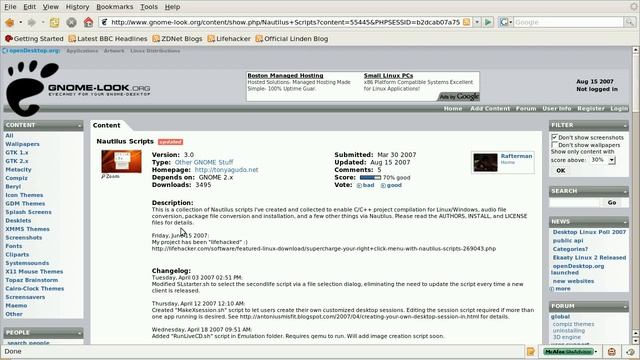Go back with the browser Back arrow
This screenshot has width=640, height=360.
tap(9, 22)
